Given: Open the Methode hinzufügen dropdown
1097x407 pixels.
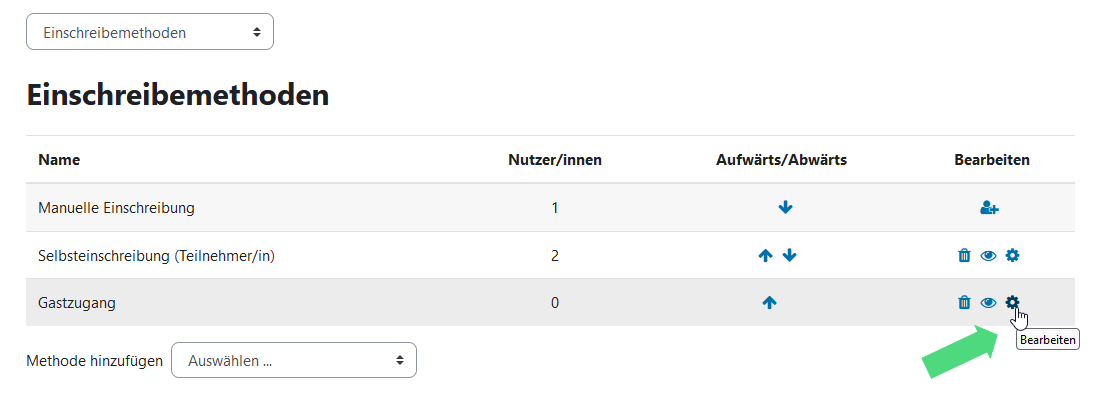Looking at the screenshot, I should pyautogui.click(x=294, y=360).
